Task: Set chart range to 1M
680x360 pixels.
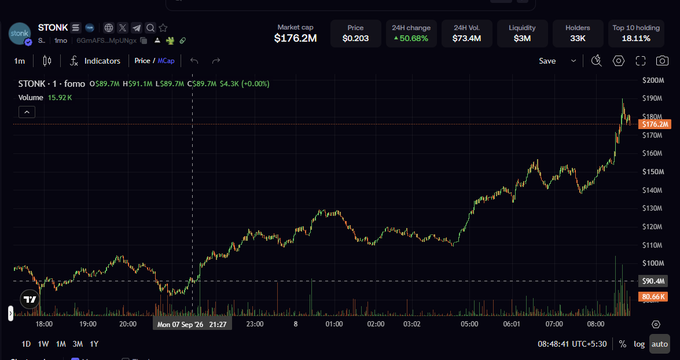Action: pos(61,344)
